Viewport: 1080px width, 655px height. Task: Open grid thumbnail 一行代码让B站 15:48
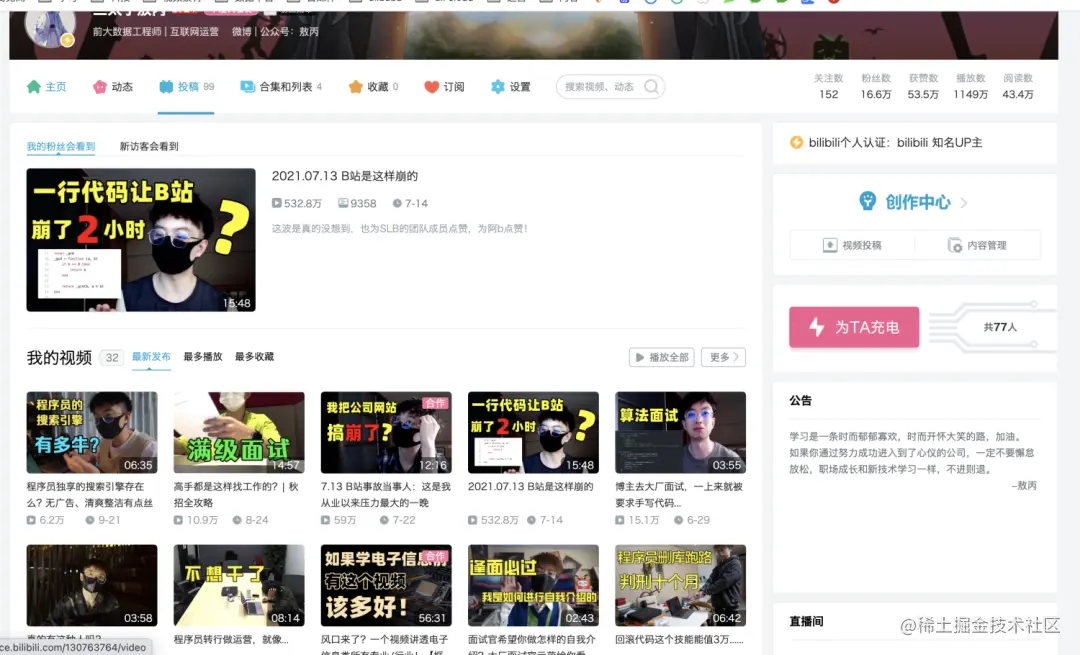point(533,433)
